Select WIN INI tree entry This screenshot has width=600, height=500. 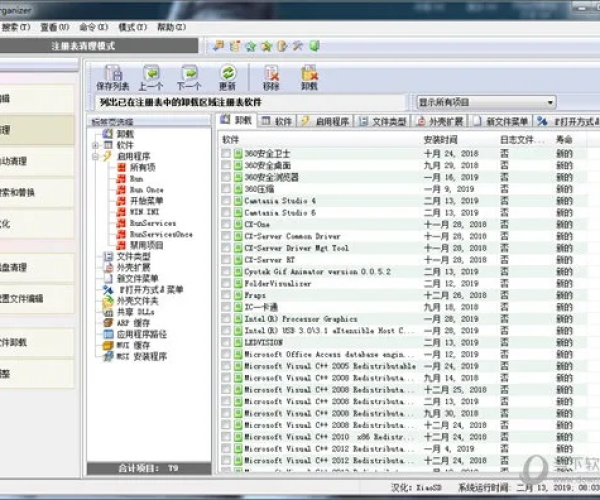click(x=144, y=212)
